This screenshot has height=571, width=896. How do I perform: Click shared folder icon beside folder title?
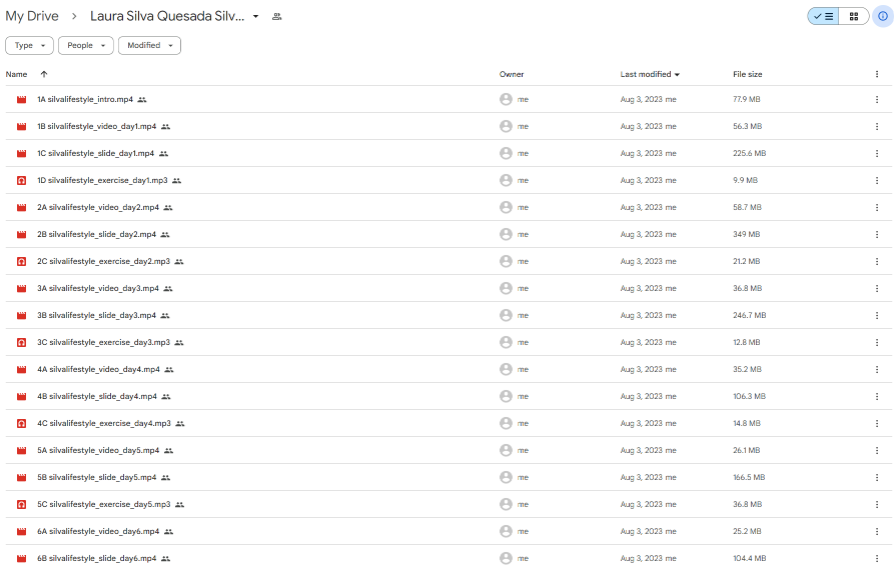coord(277,17)
